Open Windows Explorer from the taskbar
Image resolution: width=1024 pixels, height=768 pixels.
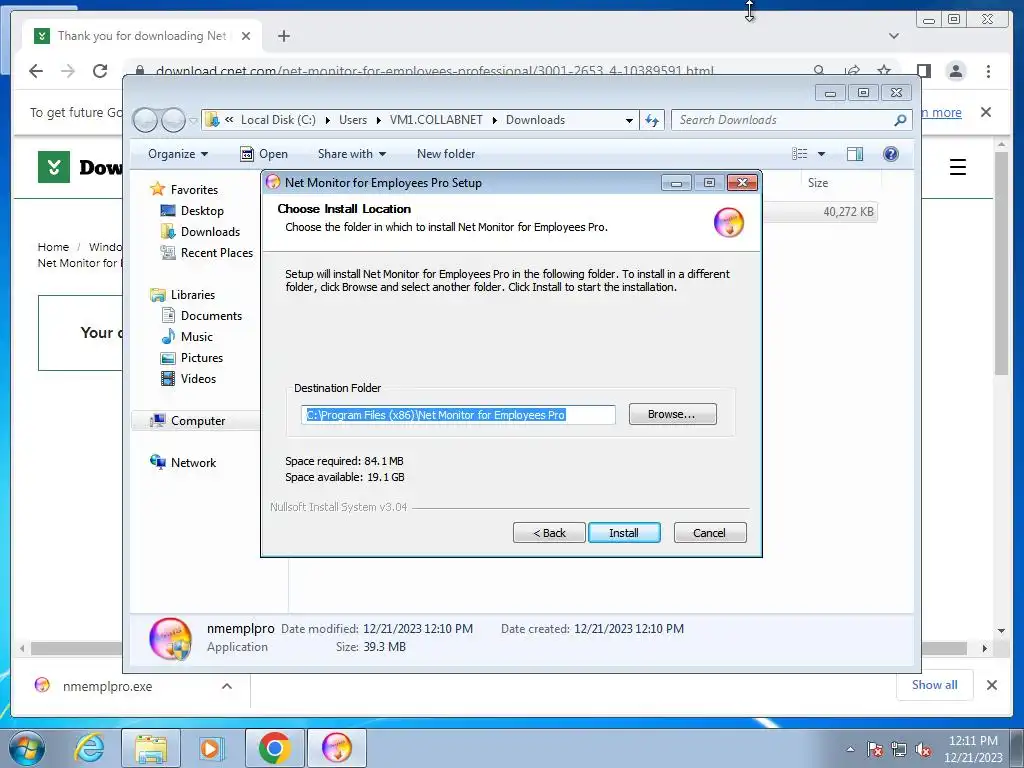point(152,748)
